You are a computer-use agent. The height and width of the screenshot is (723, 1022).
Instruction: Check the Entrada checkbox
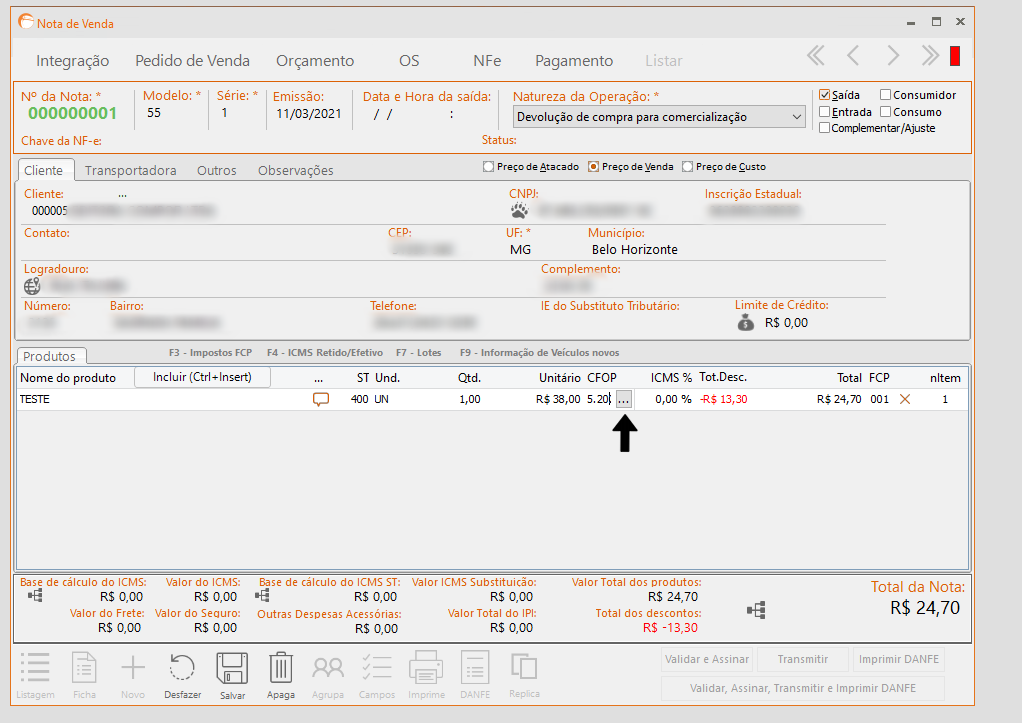pyautogui.click(x=825, y=112)
